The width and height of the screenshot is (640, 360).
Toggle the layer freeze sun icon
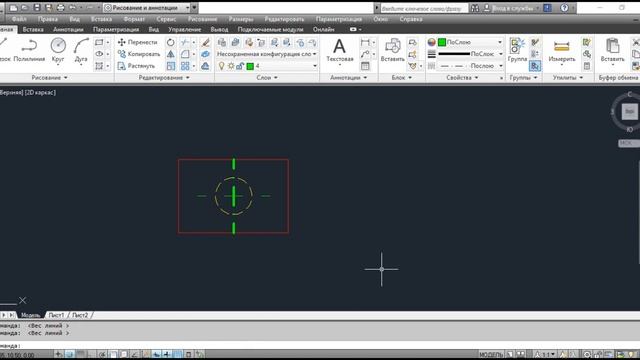pyautogui.click(x=231, y=66)
